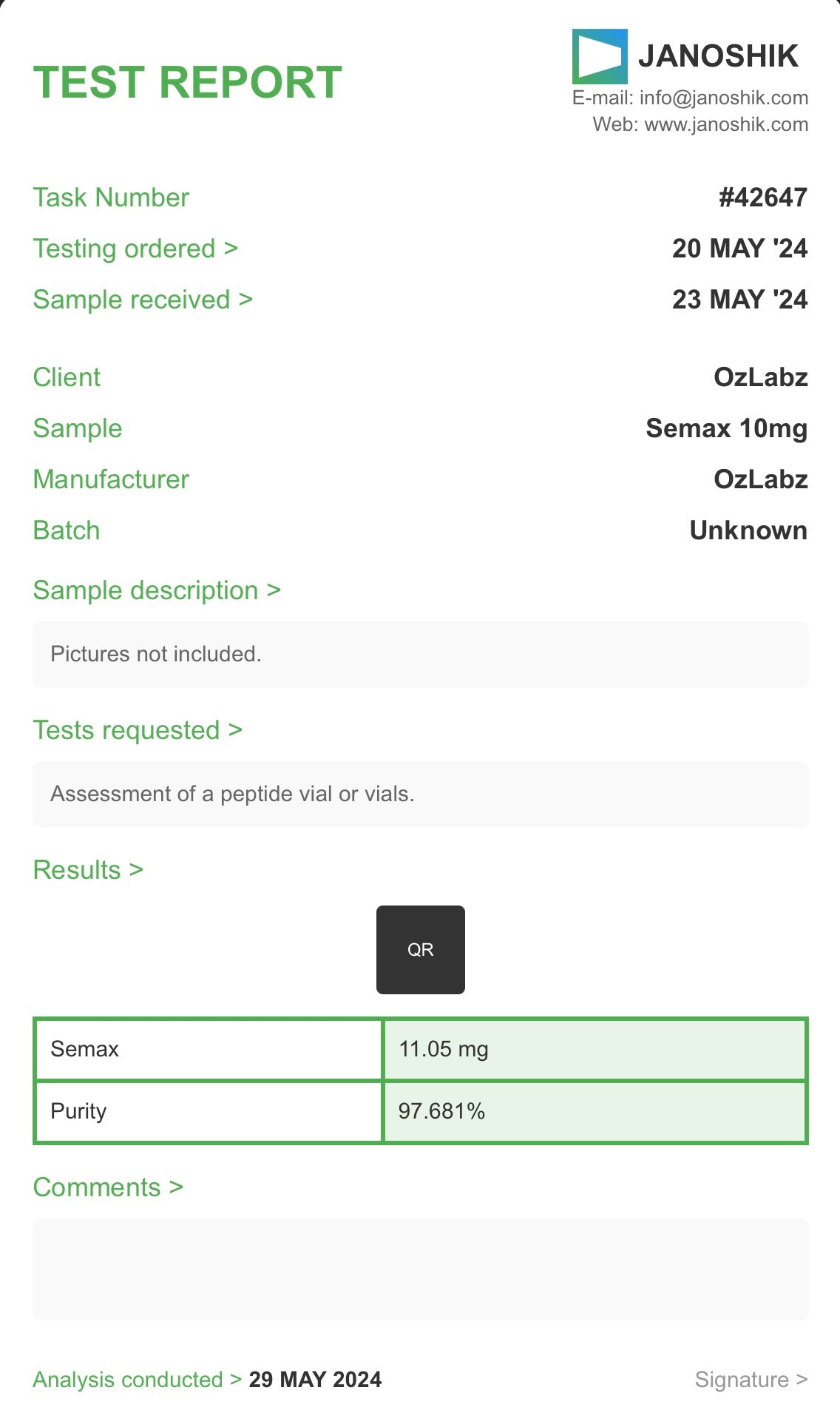Screen dimensions: 840x1413
Task: Click the Analysis conducted date label
Action: point(138,1380)
